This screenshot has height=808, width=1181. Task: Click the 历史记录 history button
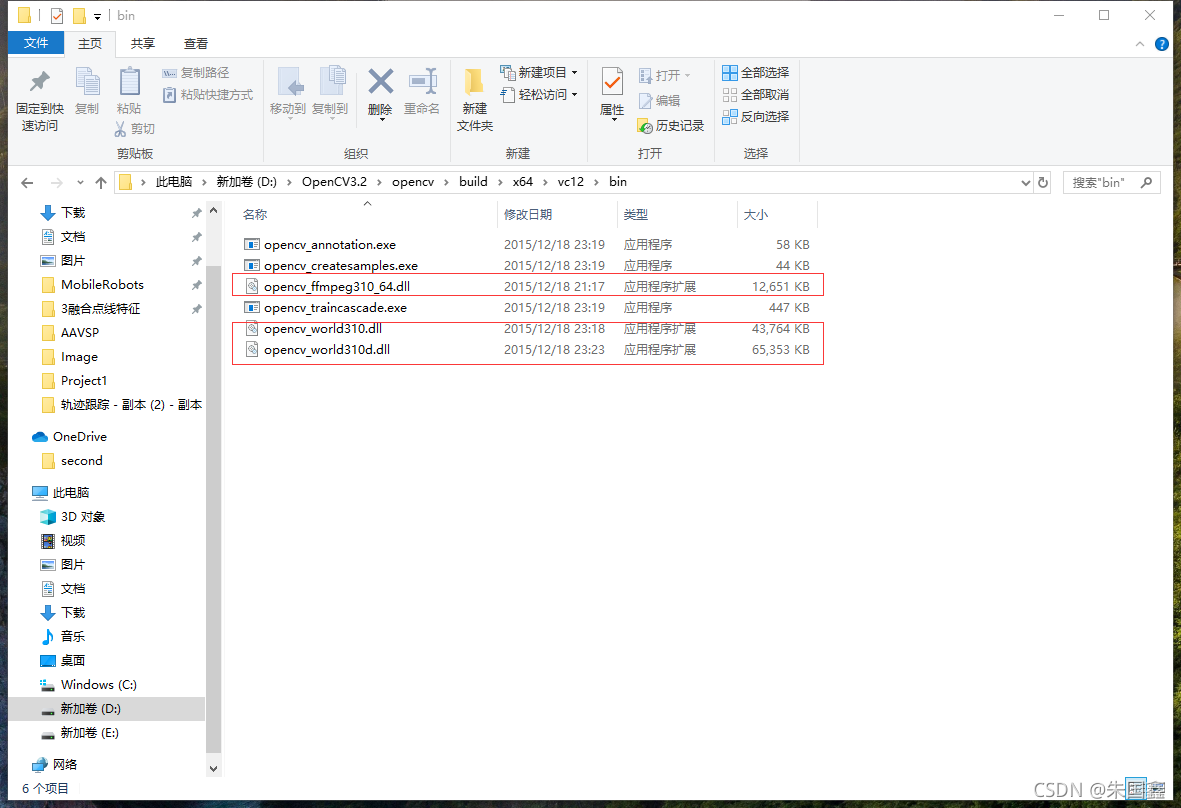pos(670,125)
